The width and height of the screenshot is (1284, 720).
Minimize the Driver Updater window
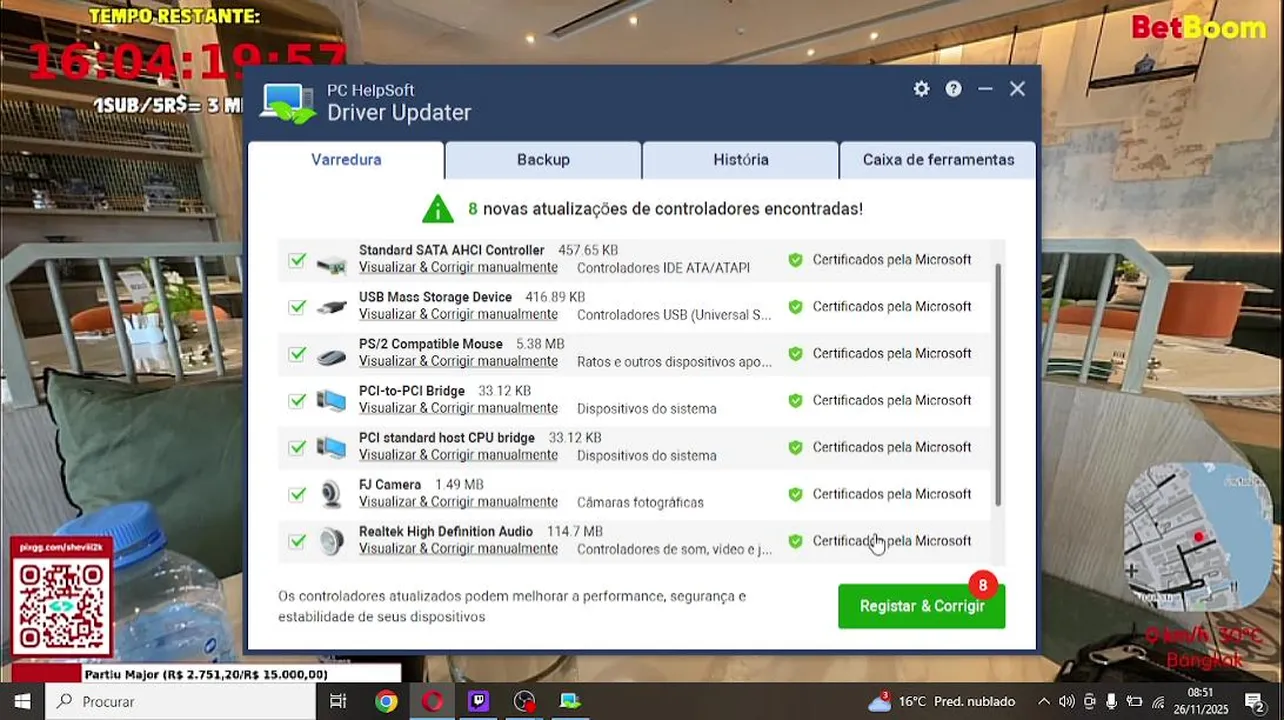985,89
